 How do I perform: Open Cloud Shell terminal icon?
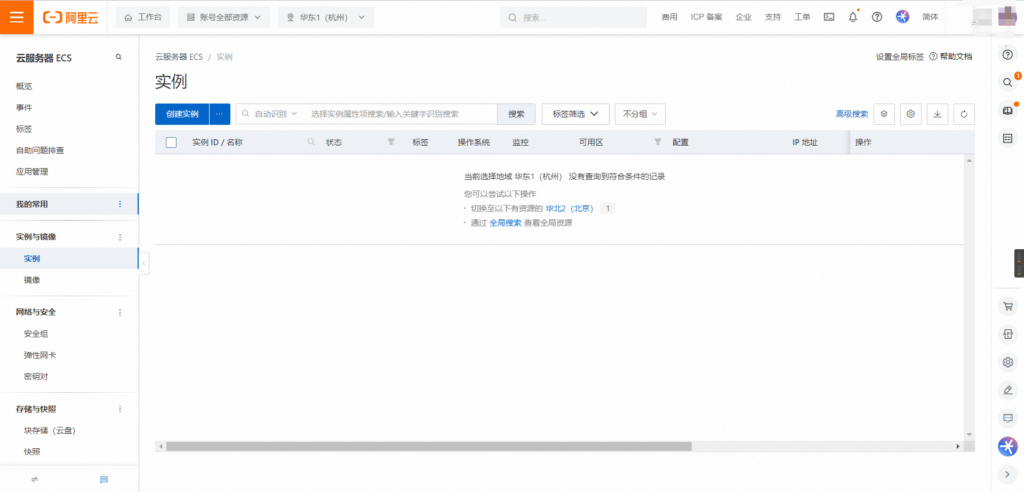829,17
